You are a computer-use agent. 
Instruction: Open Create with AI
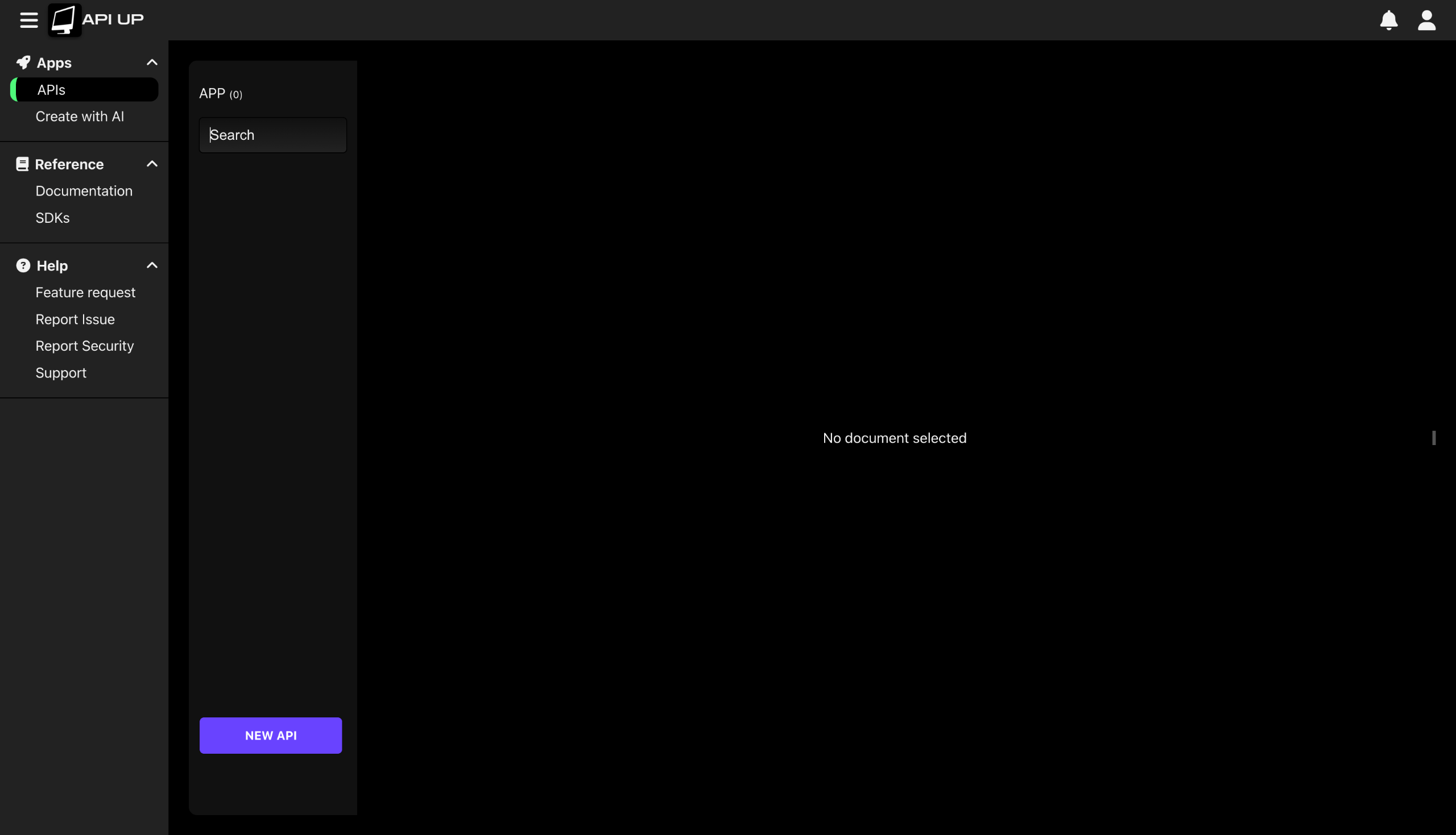click(x=80, y=117)
